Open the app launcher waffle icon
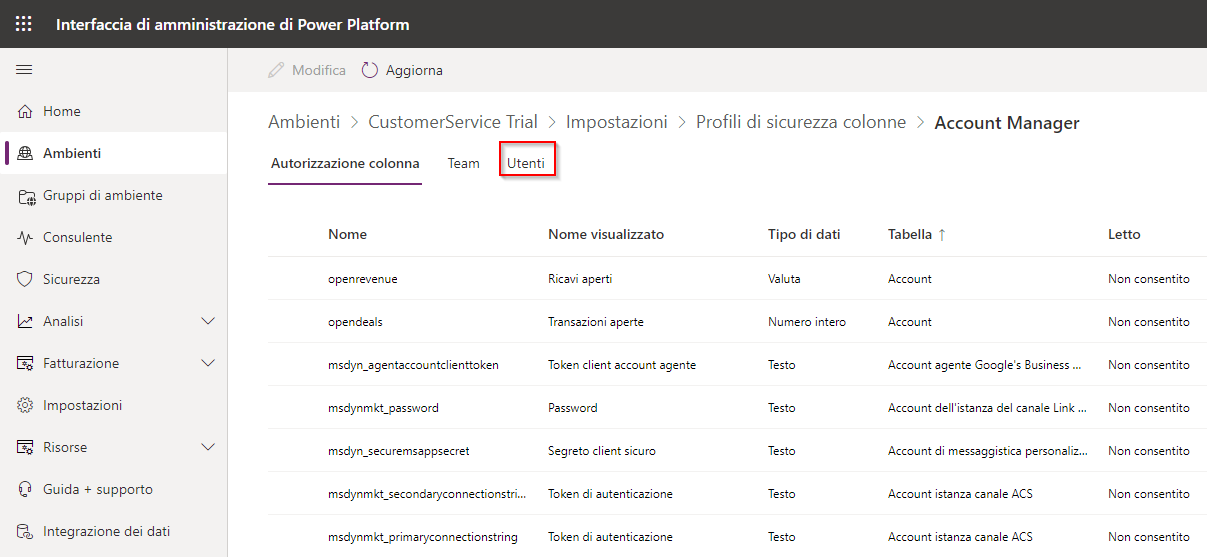The image size is (1207, 557). (24, 24)
